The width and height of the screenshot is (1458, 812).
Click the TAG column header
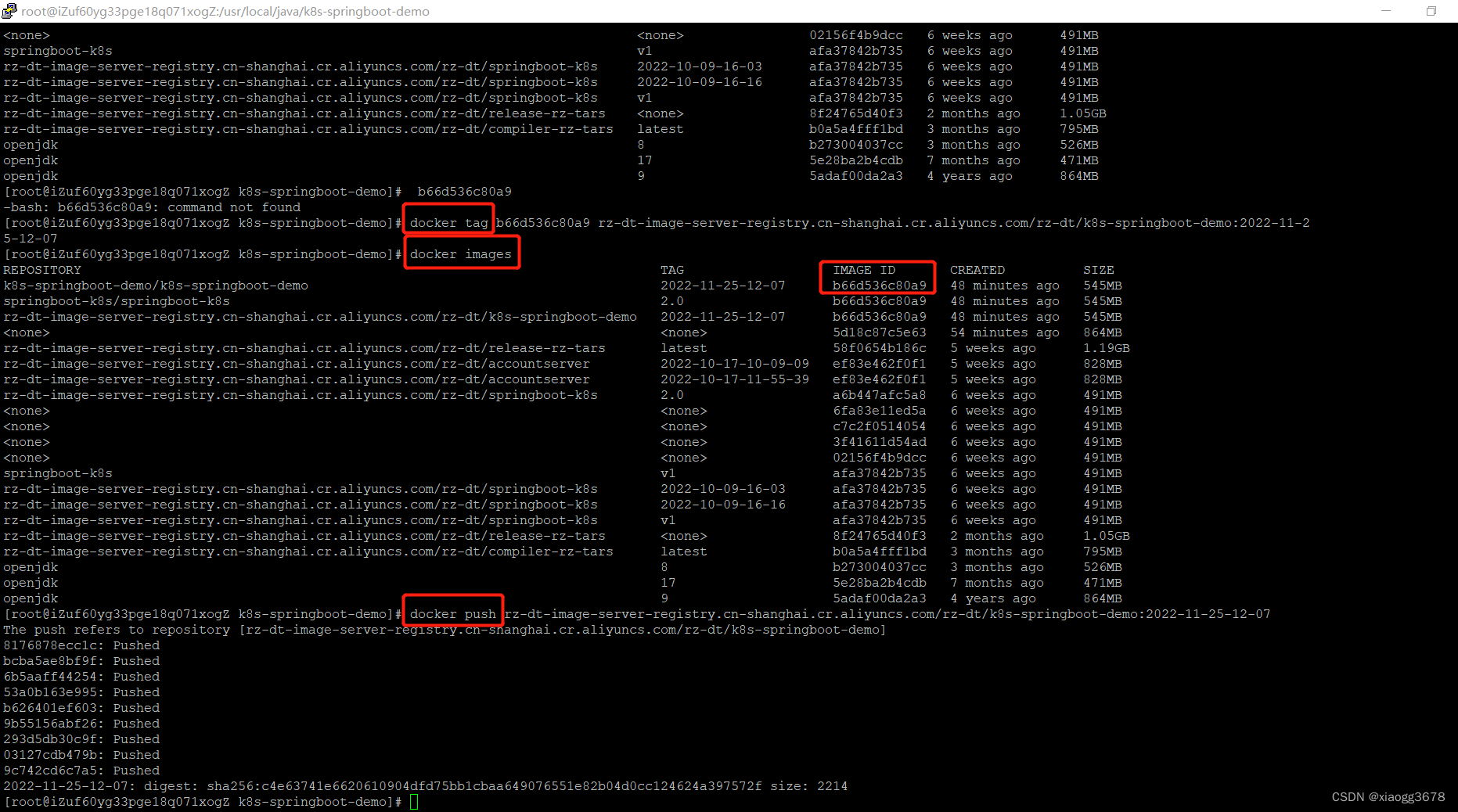click(671, 269)
